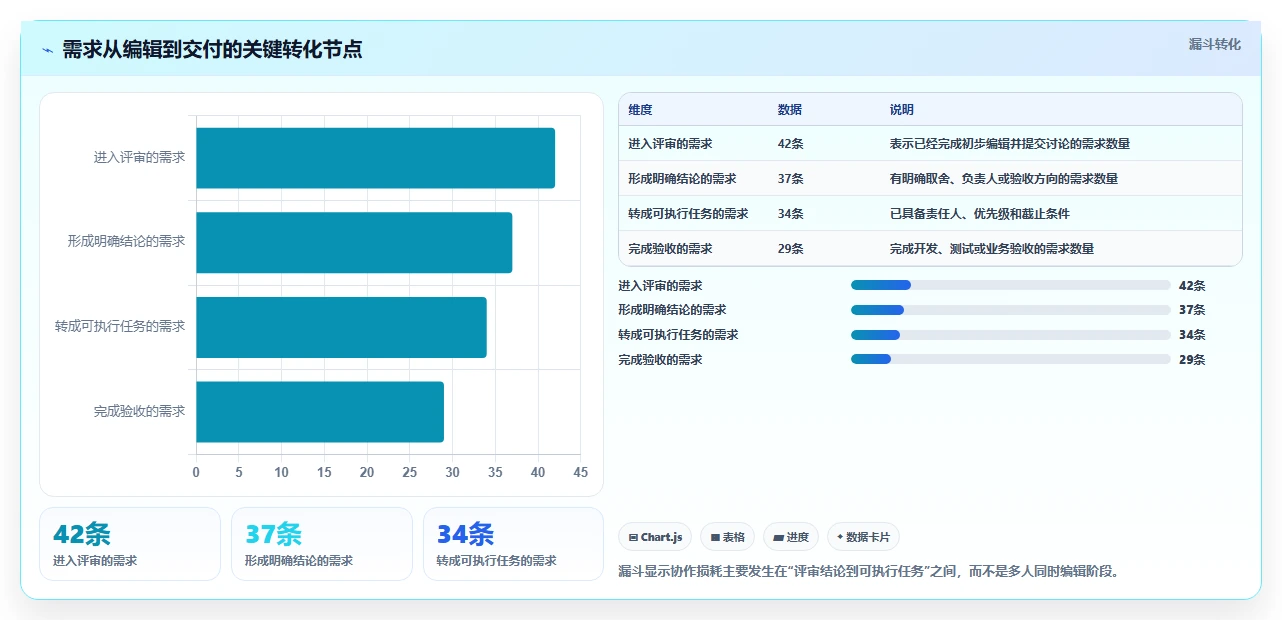Click the 维度 column header
Image resolution: width=1282 pixels, height=620 pixels.
[640, 110]
